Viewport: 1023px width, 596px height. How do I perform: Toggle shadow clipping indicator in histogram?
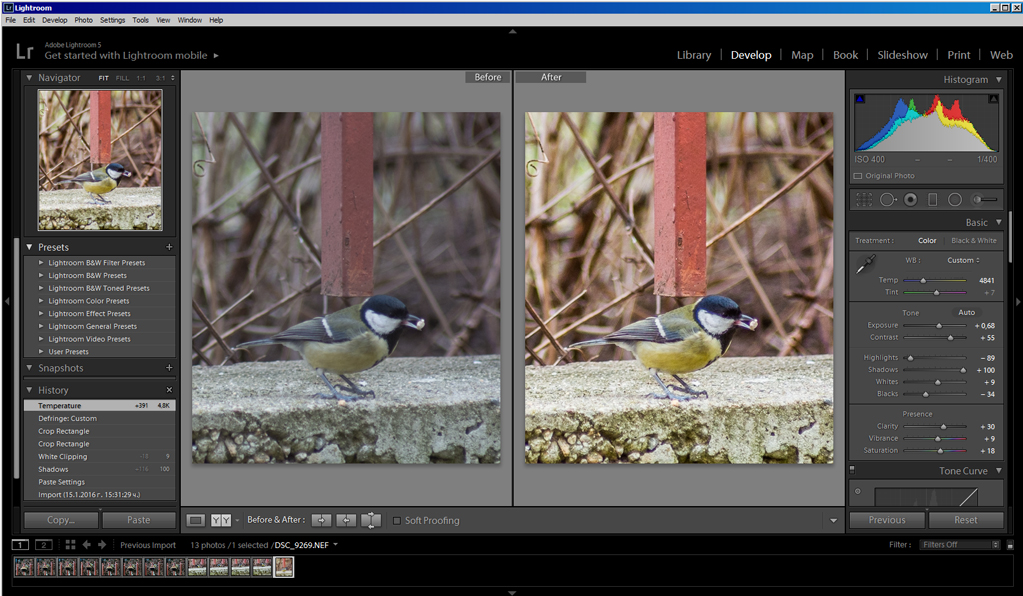tap(859, 99)
